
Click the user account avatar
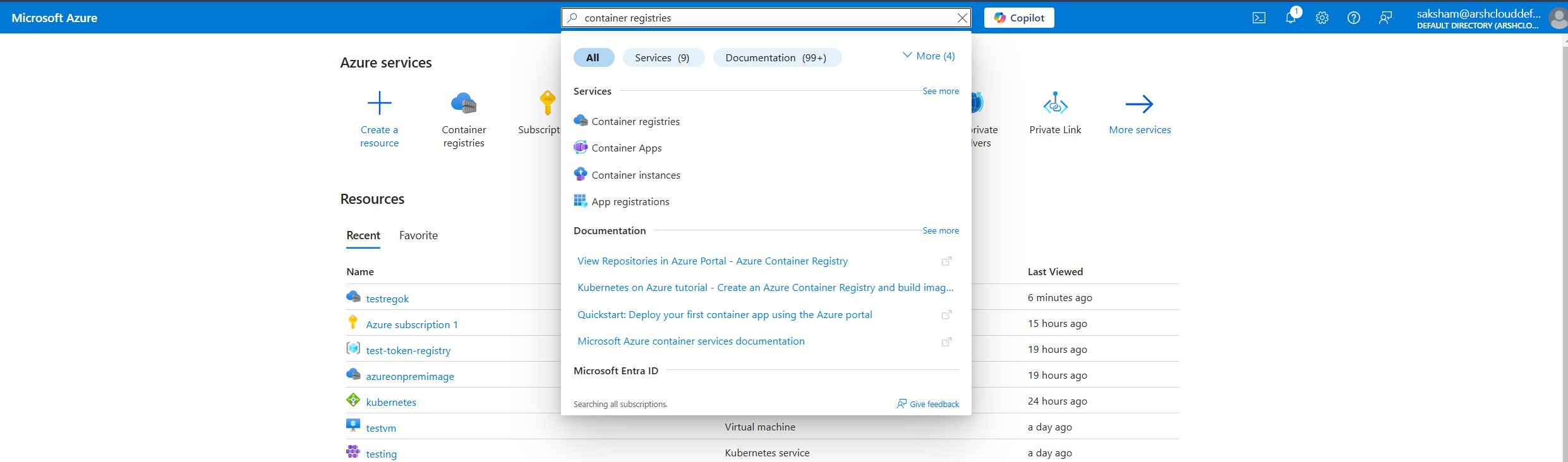[1558, 18]
